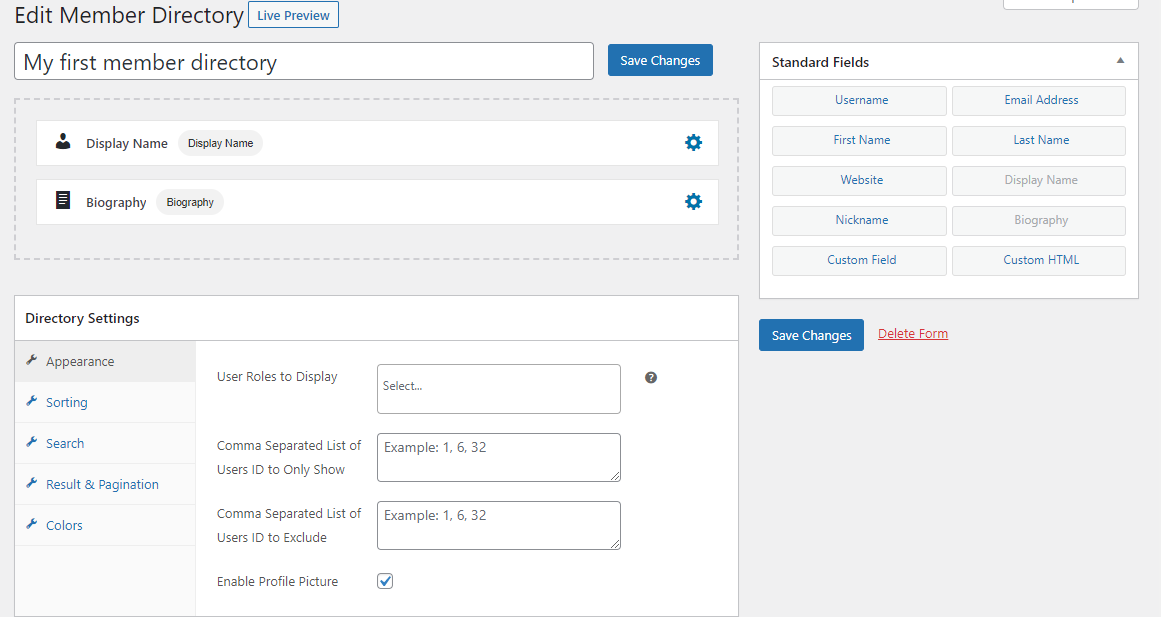Focus the Users ID to Only Show textarea
The width and height of the screenshot is (1161, 617).
tap(498, 457)
